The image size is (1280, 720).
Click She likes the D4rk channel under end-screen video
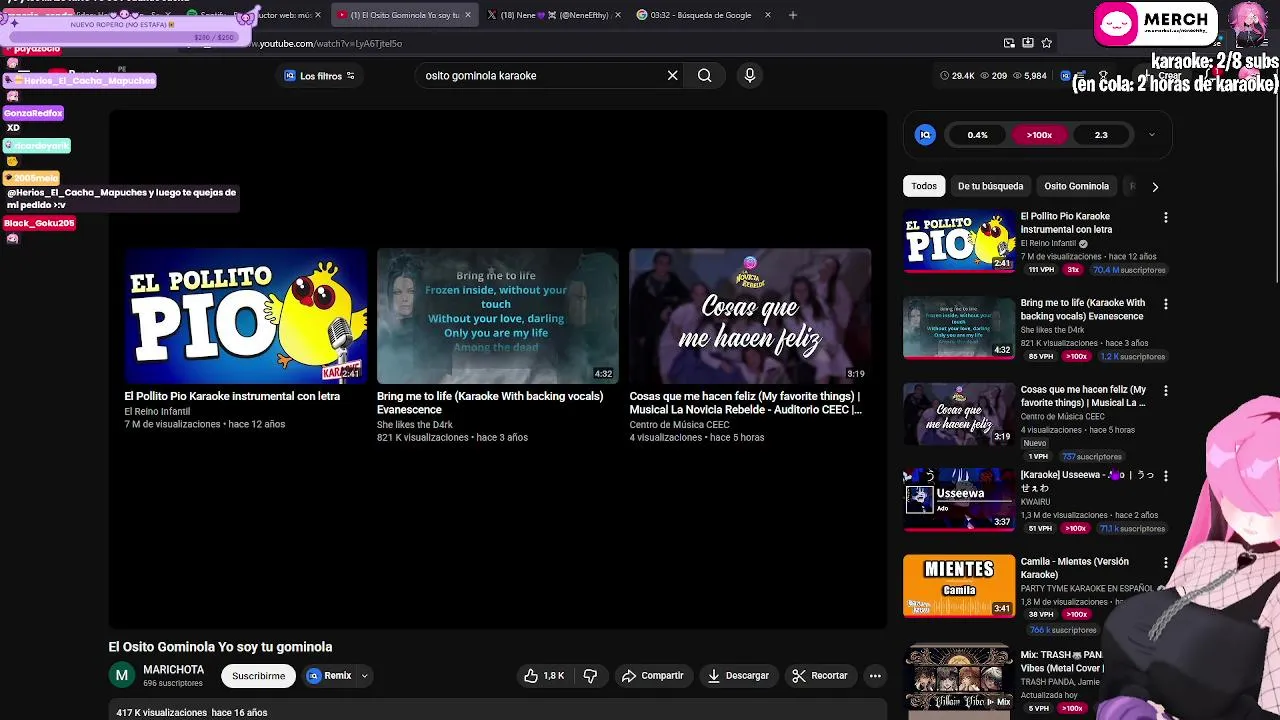414,425
